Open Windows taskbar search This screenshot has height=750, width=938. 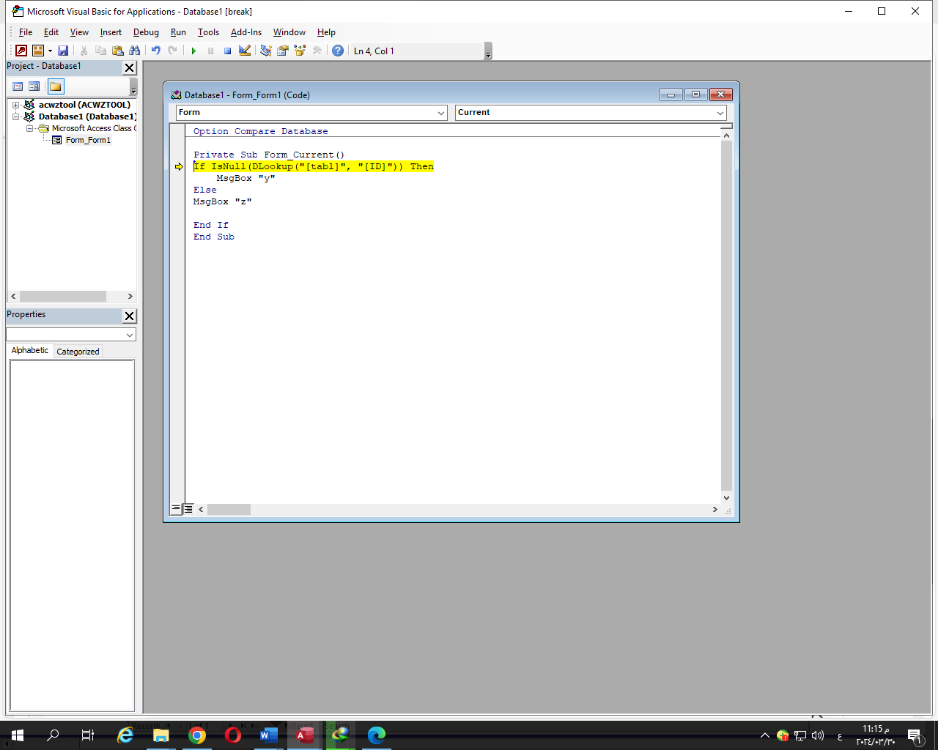(x=53, y=735)
